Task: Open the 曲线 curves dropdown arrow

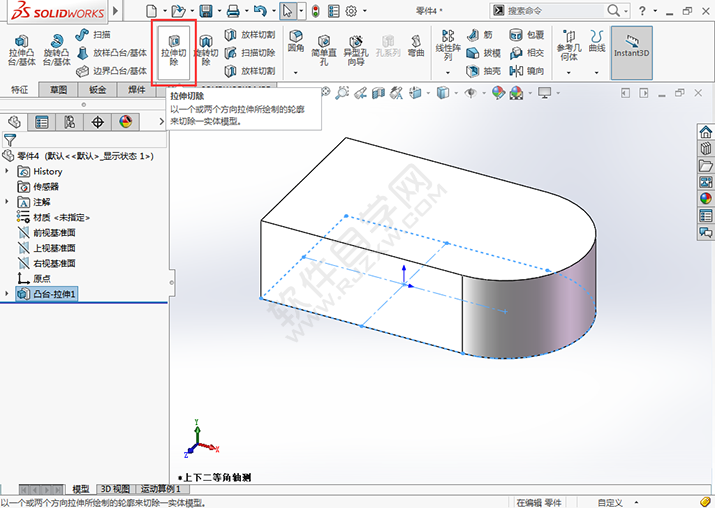Action: 596,73
